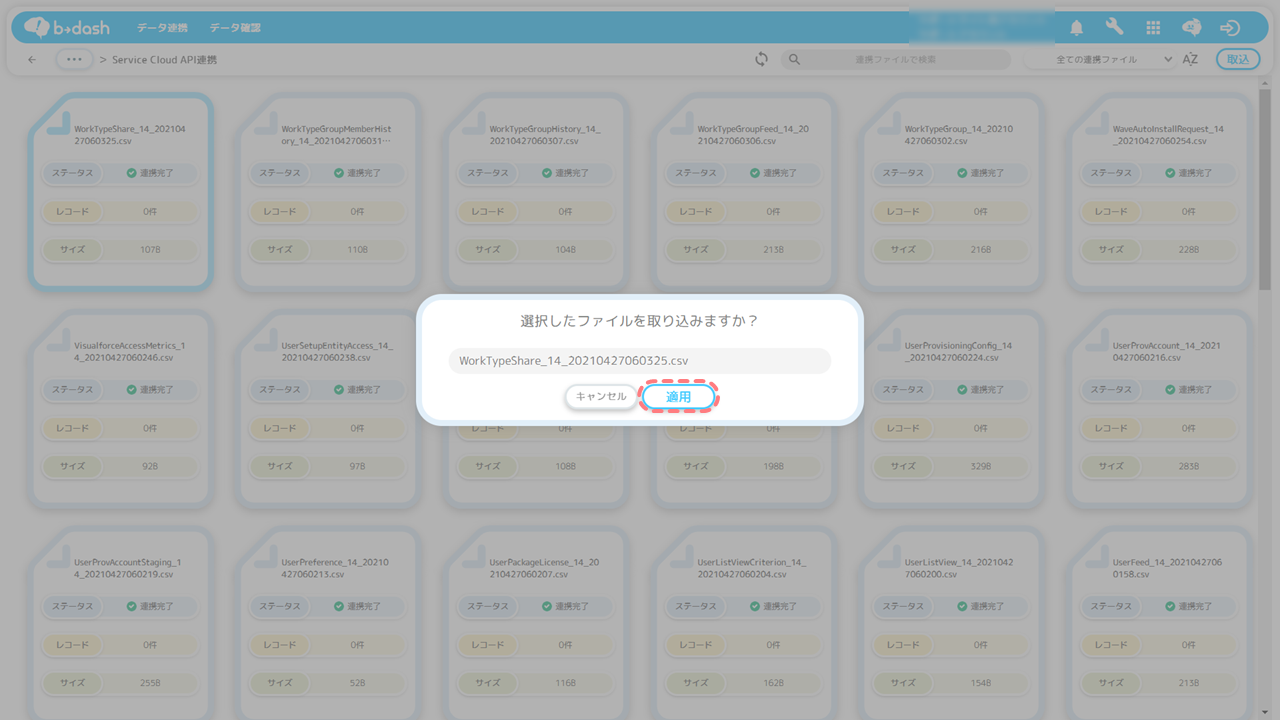This screenshot has width=1280, height=720.
Task: Select the UserListView_14 file card
Action: click(x=952, y=624)
